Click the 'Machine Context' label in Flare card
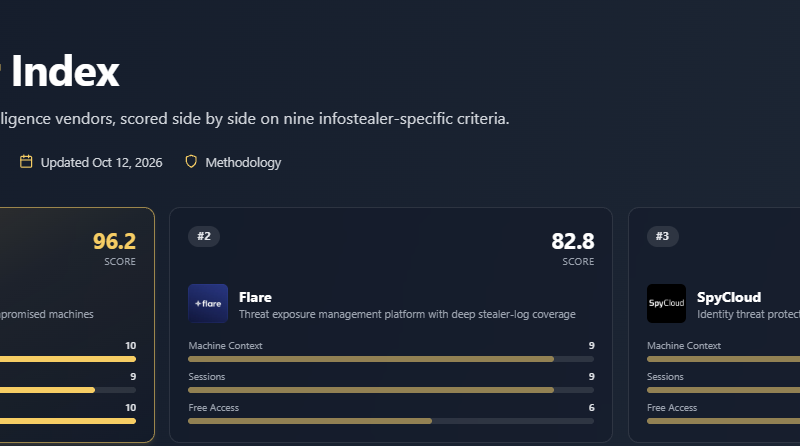The height and width of the screenshot is (446, 800). point(225,345)
